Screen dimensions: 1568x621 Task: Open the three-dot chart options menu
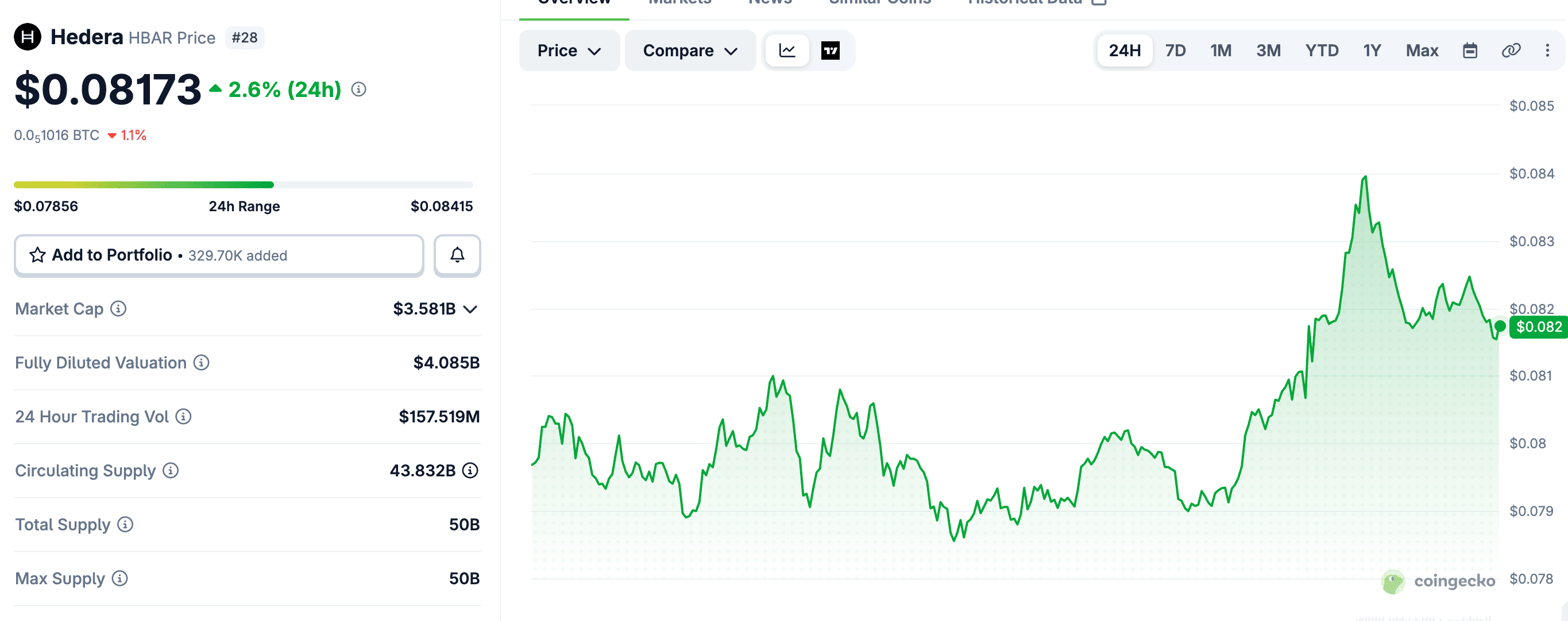tap(1547, 51)
